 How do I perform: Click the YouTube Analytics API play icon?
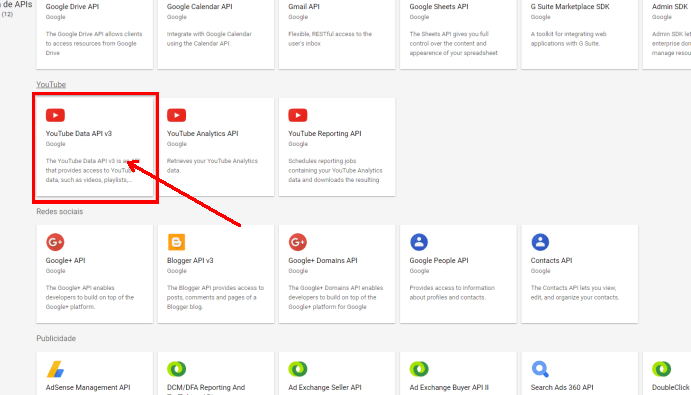(x=176, y=115)
